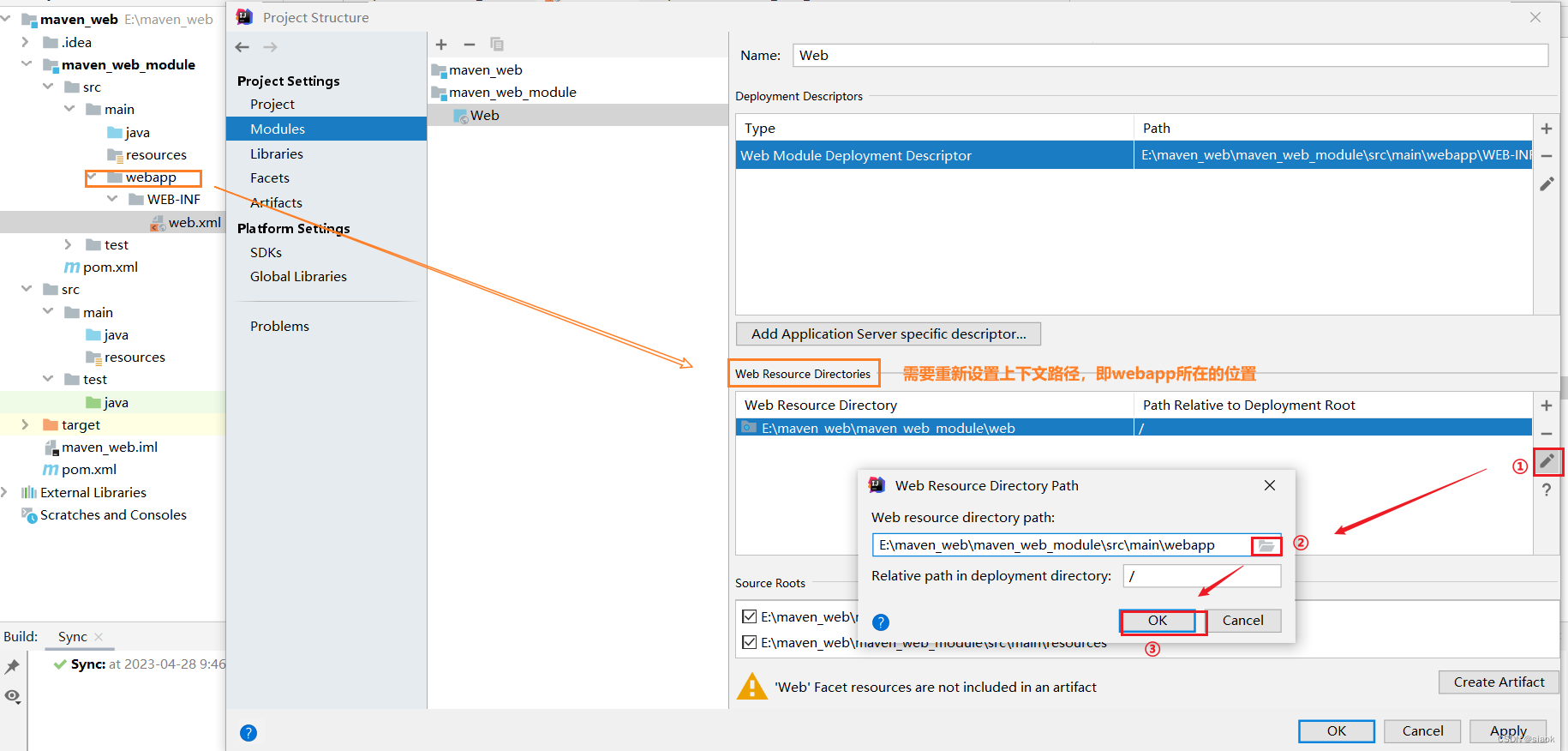Collapse the WEB-INF folder
This screenshot has width=1568, height=751.
click(x=112, y=199)
